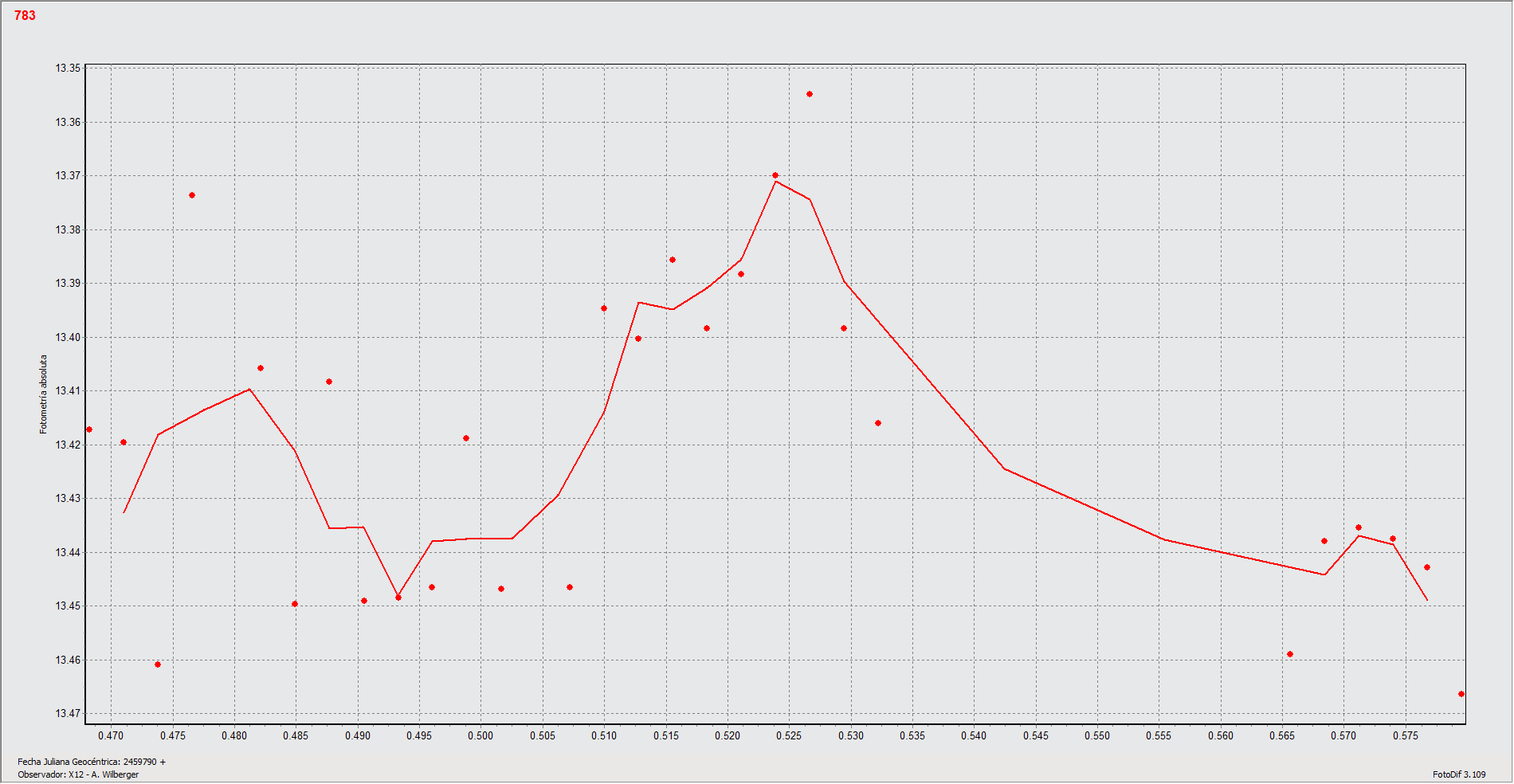Select the 0.525 x-axis tick label

[x=789, y=735]
